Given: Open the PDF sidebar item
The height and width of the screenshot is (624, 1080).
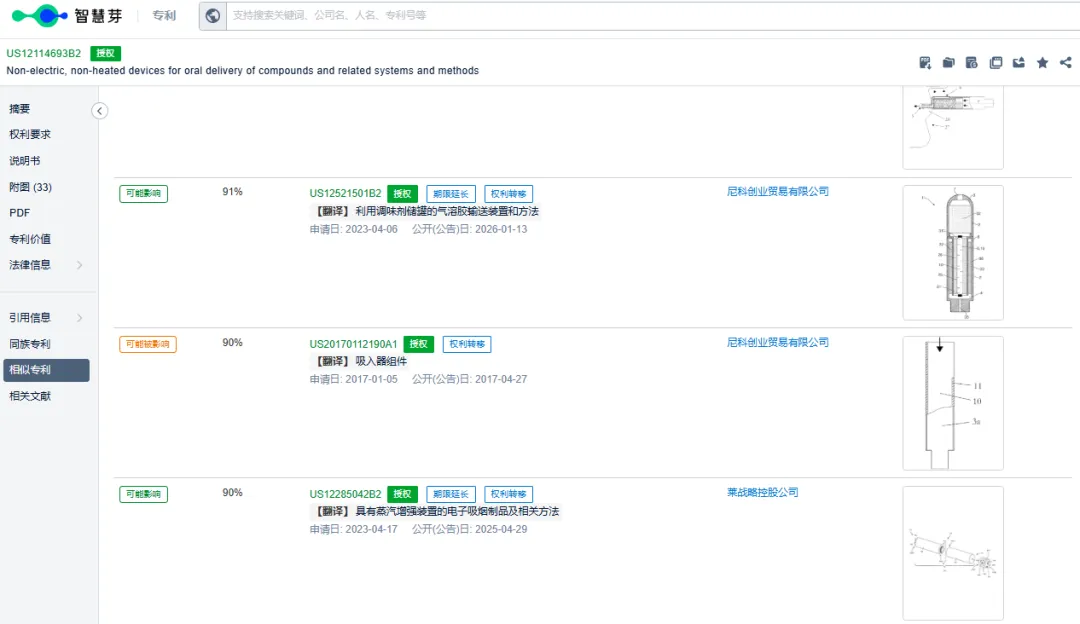Looking at the screenshot, I should pos(19,213).
